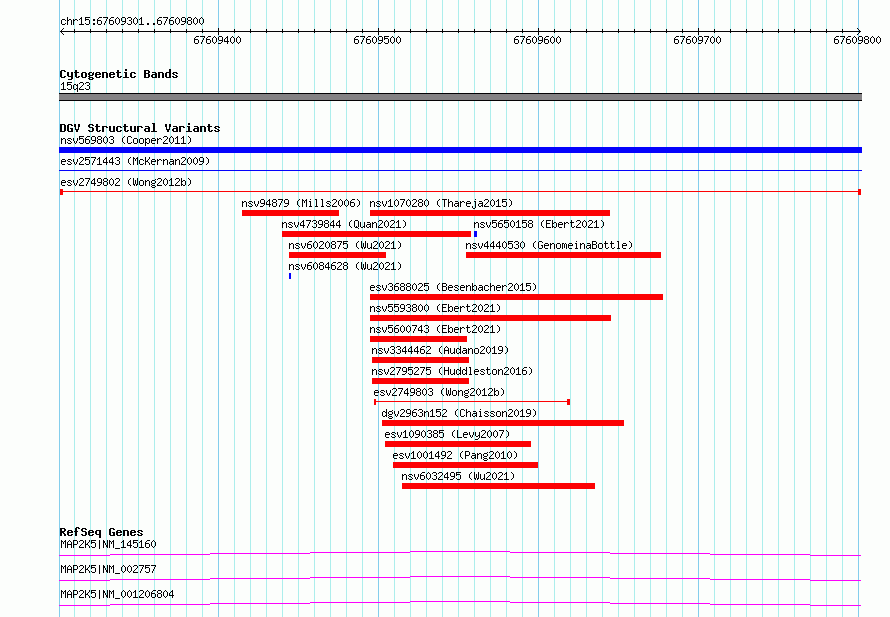Click the red bar under esv3688025 (Besenbacher2015)
Image resolution: width=890 pixels, height=617 pixels.
517,297
